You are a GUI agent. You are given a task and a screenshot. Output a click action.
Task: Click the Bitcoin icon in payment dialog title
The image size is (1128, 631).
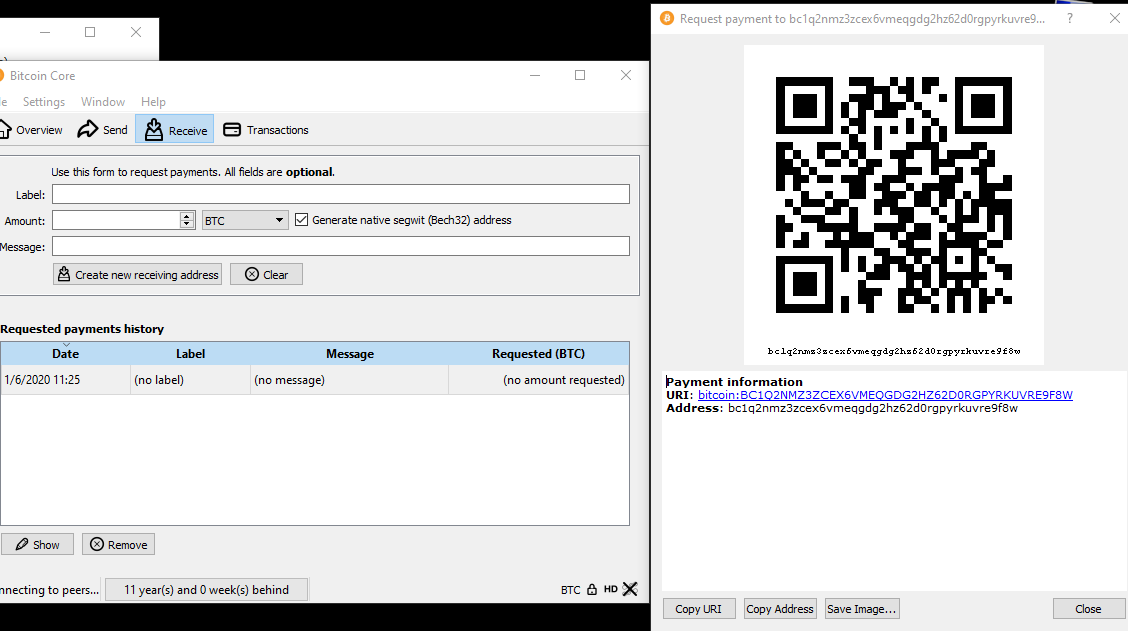pos(667,19)
